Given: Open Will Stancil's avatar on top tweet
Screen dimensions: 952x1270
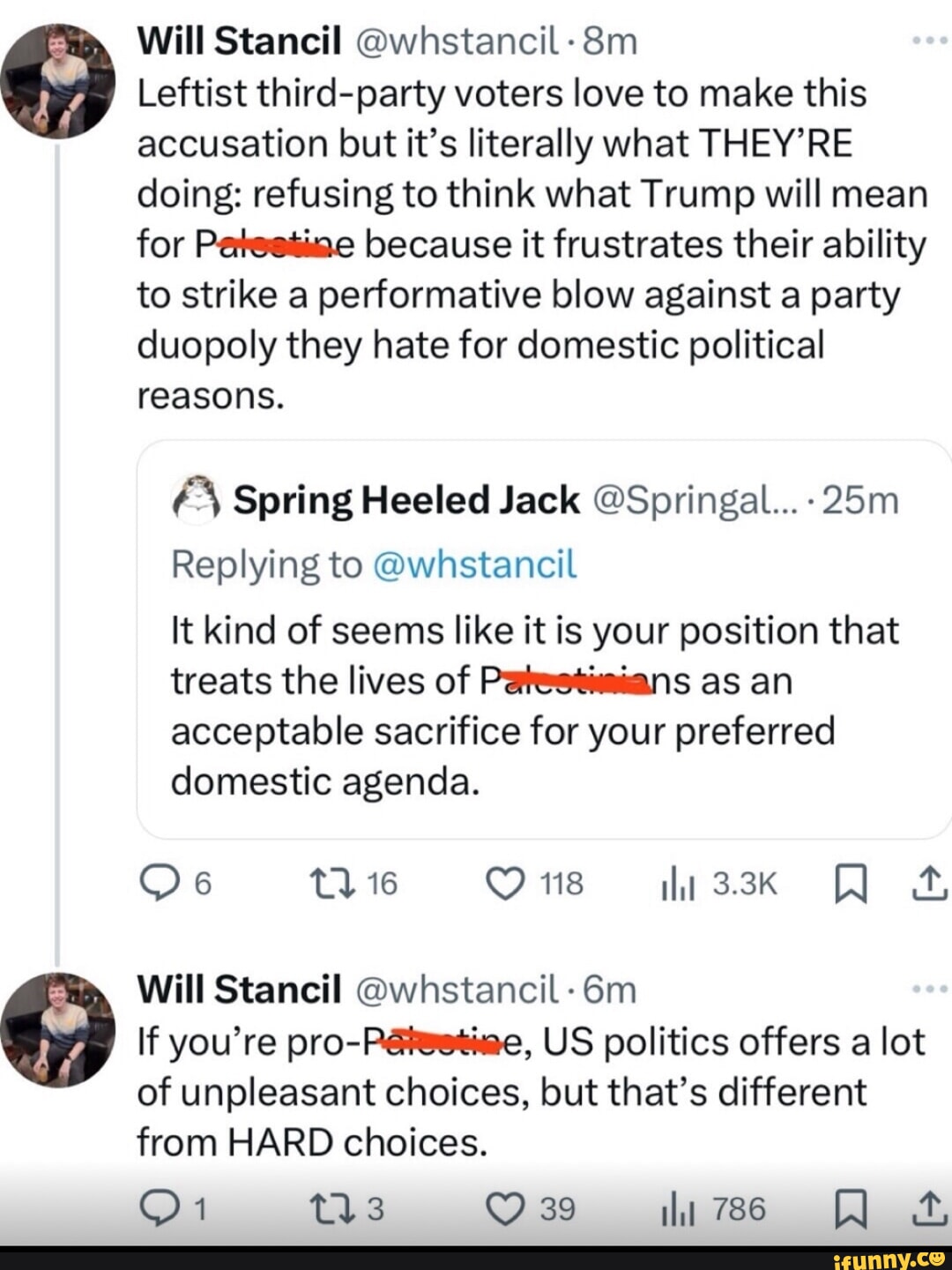Looking at the screenshot, I should coord(58,81).
